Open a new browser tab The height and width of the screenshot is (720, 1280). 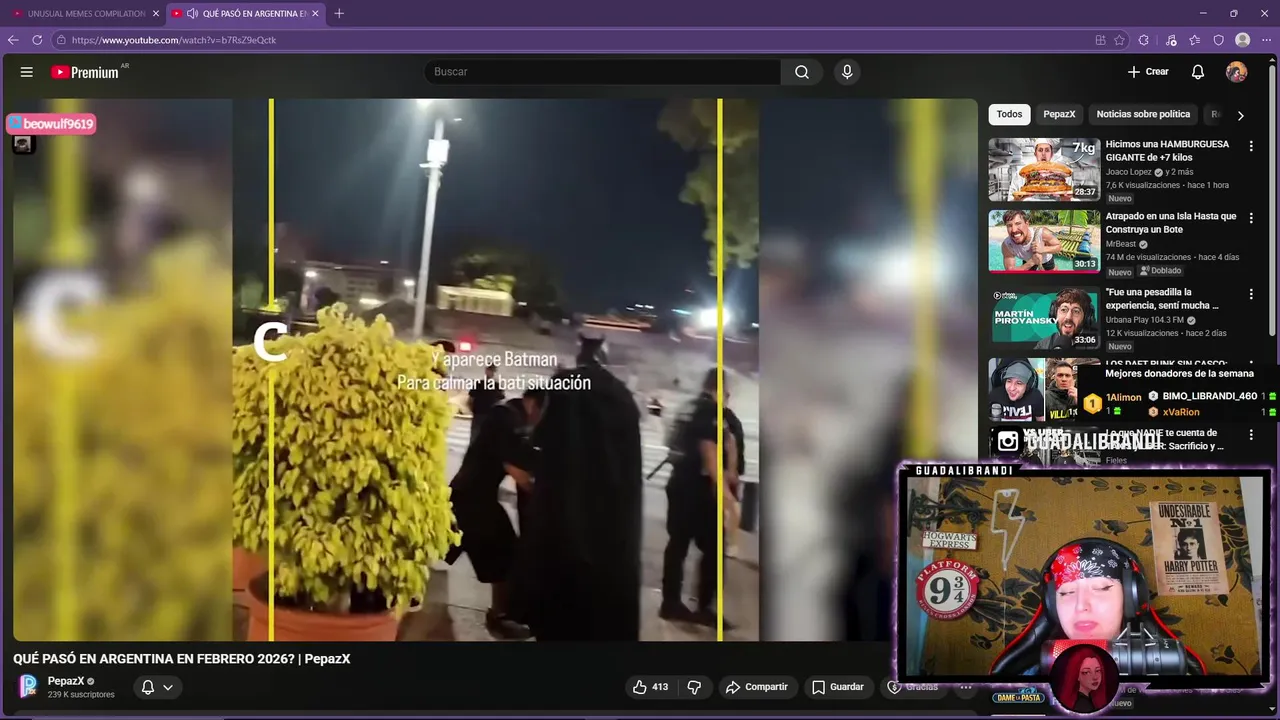pyautogui.click(x=339, y=13)
